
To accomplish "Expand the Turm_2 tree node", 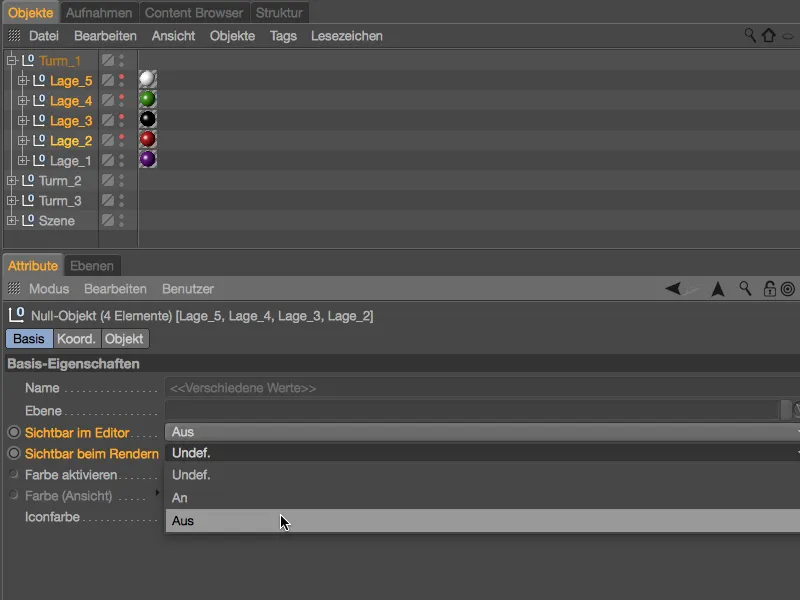I will tap(12, 181).
